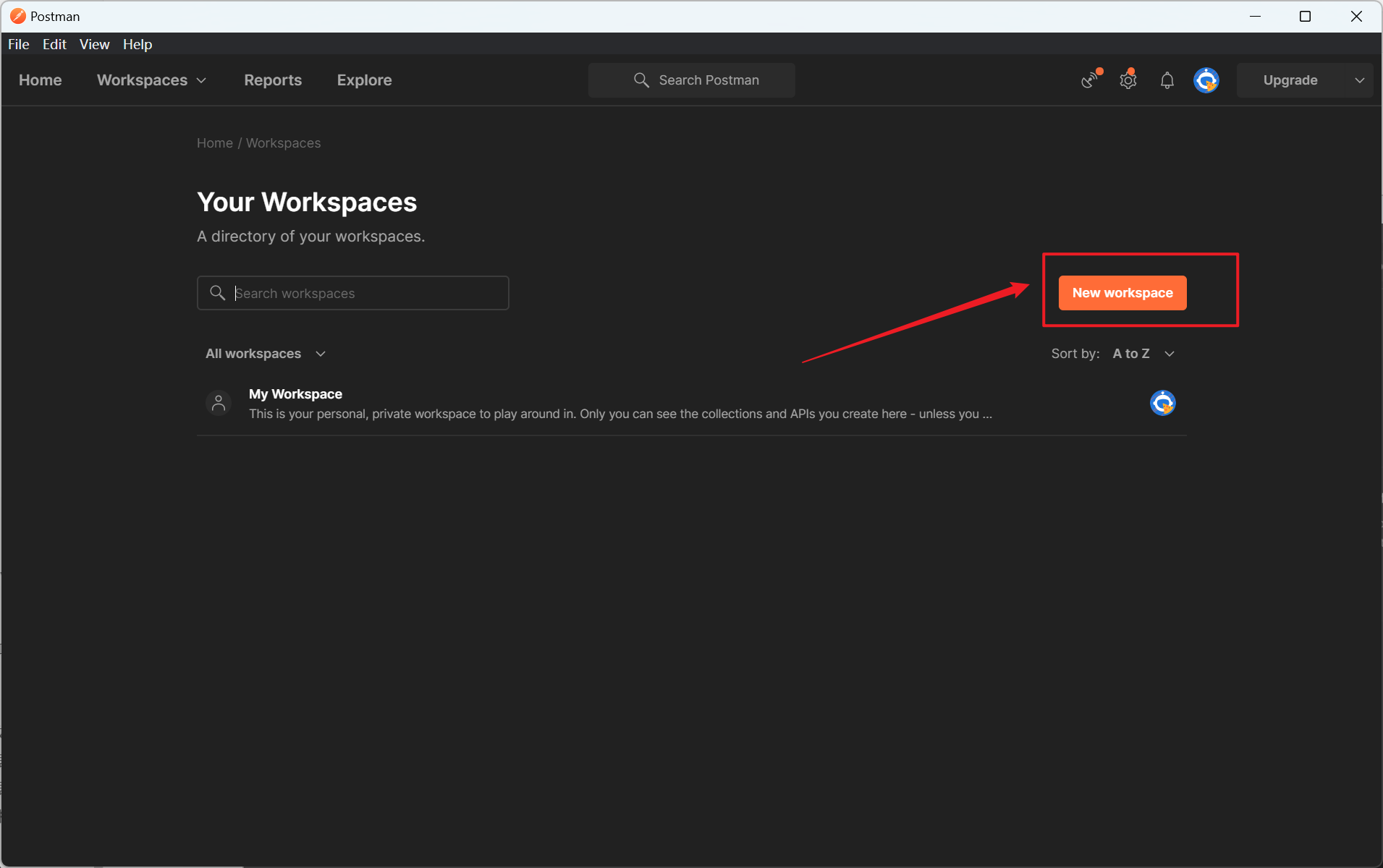The image size is (1383, 868).
Task: Open the settings gear icon
Action: tap(1128, 80)
